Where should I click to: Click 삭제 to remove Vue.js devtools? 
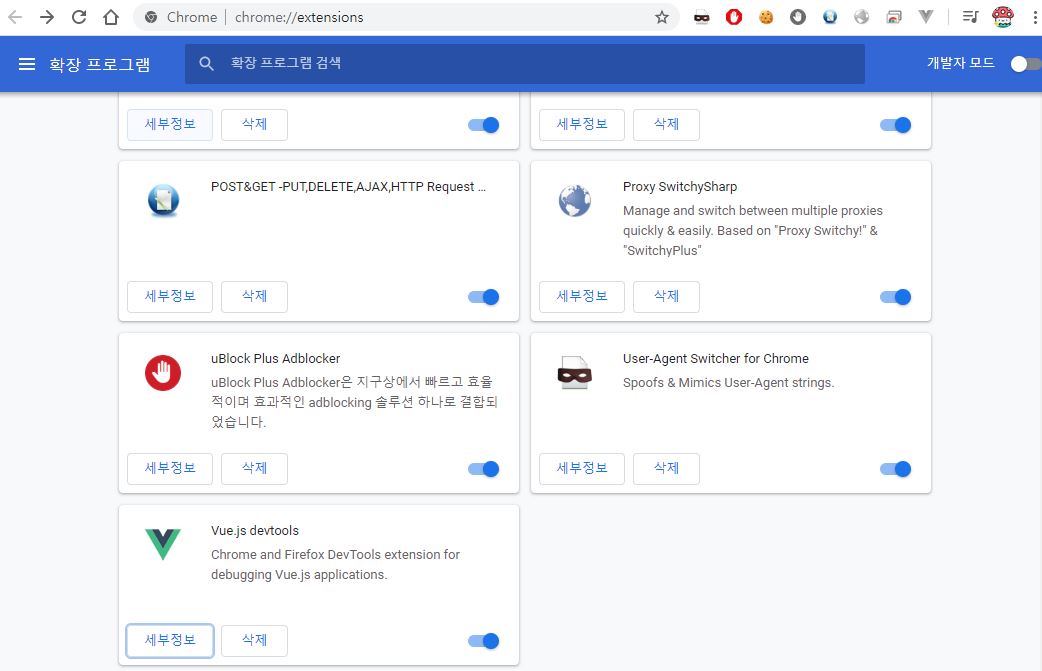click(255, 640)
